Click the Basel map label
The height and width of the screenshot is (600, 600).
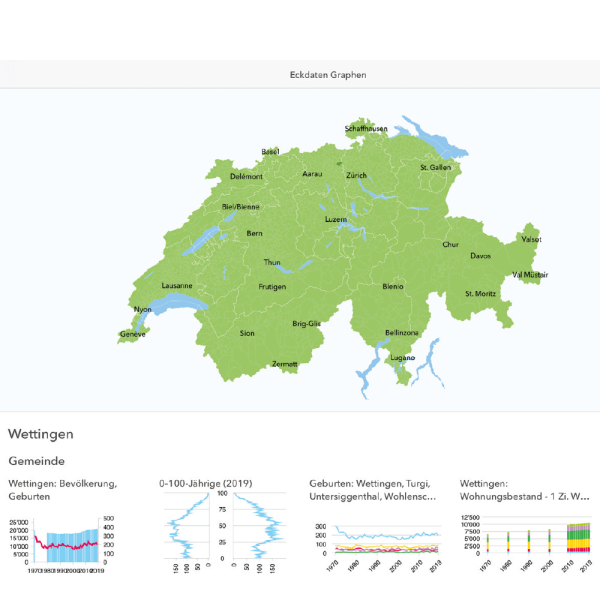270,152
